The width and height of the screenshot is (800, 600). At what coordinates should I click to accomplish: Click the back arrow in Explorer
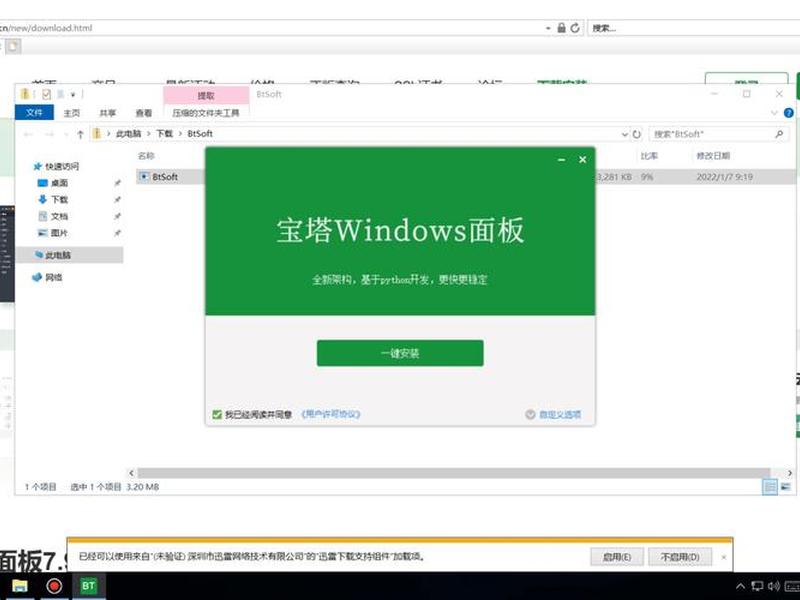tap(28, 134)
